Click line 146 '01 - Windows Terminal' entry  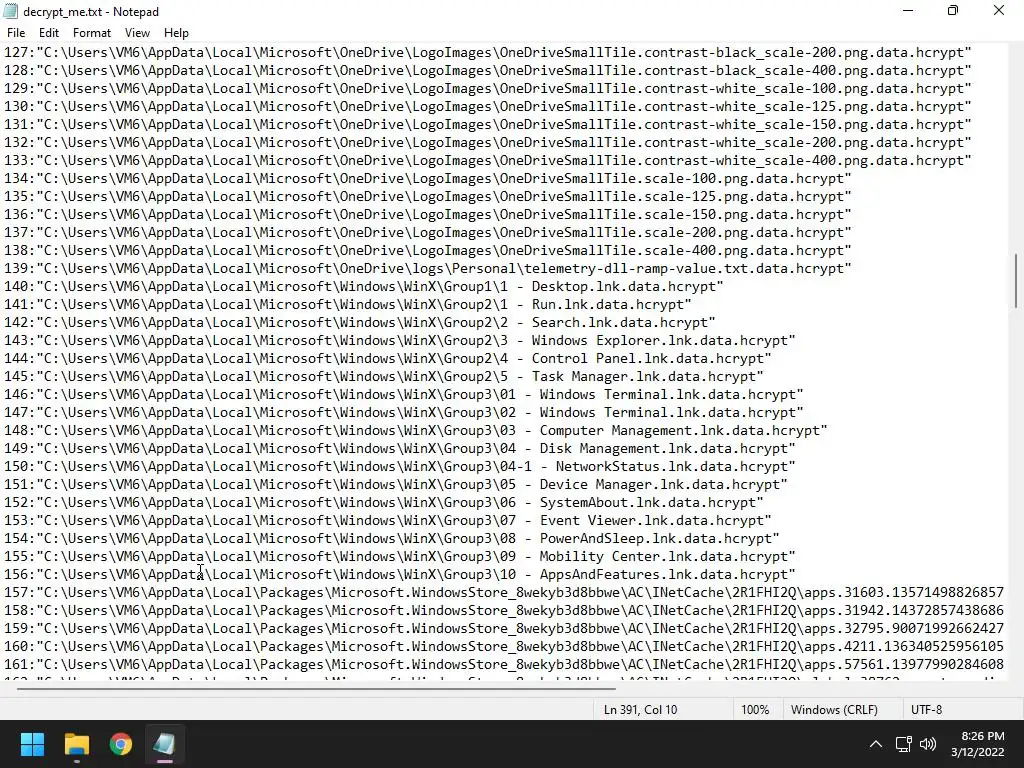[404, 394]
